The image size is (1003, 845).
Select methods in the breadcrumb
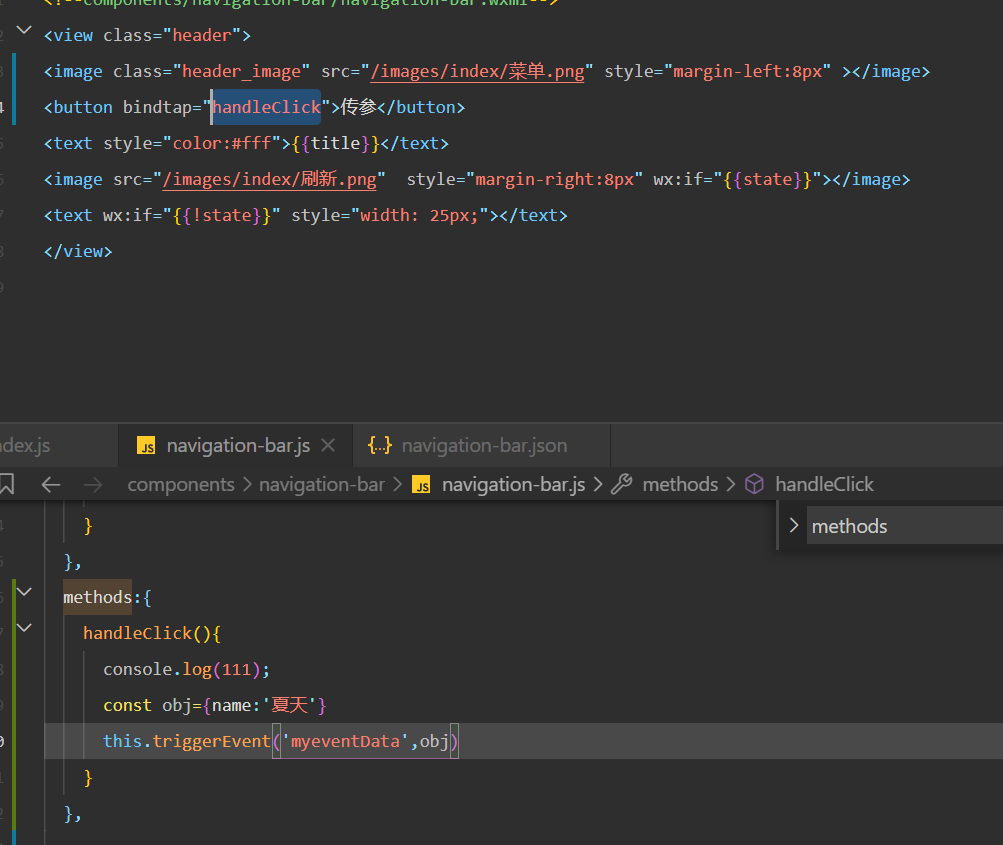(680, 484)
